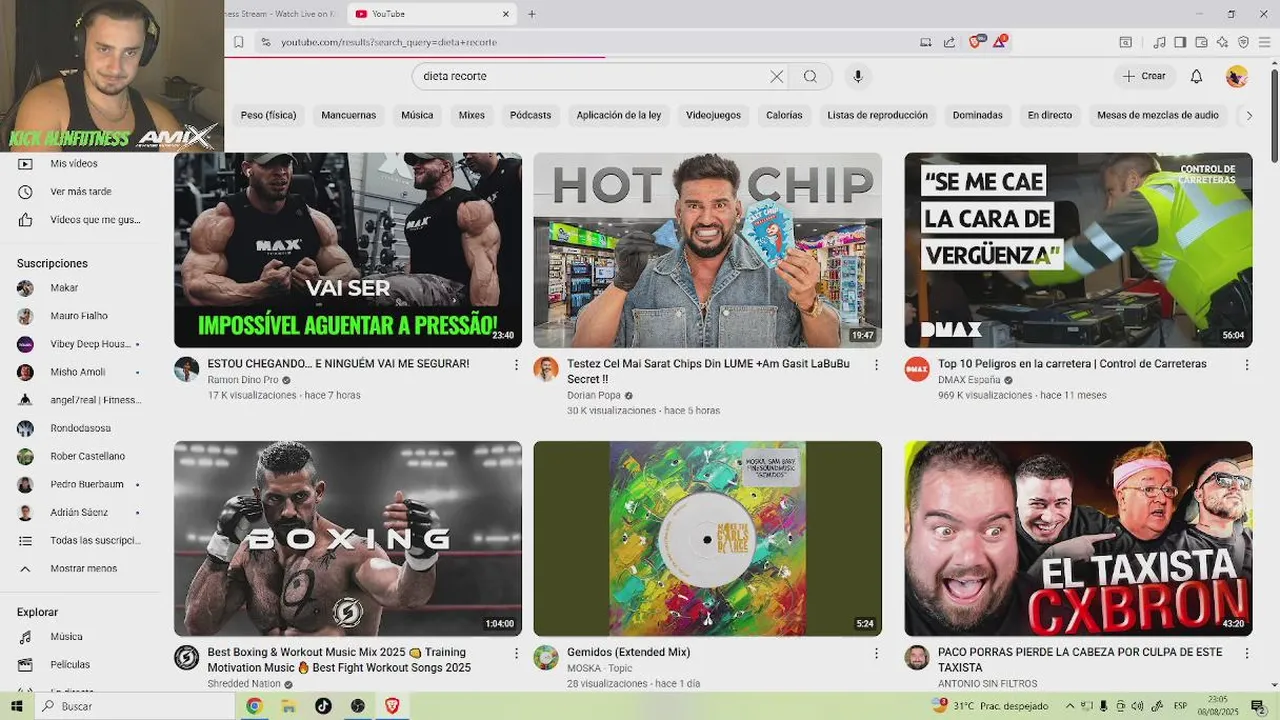Open options menu for 'Gemidos (Extended Mix)'
Image resolution: width=1280 pixels, height=720 pixels.
tap(876, 653)
